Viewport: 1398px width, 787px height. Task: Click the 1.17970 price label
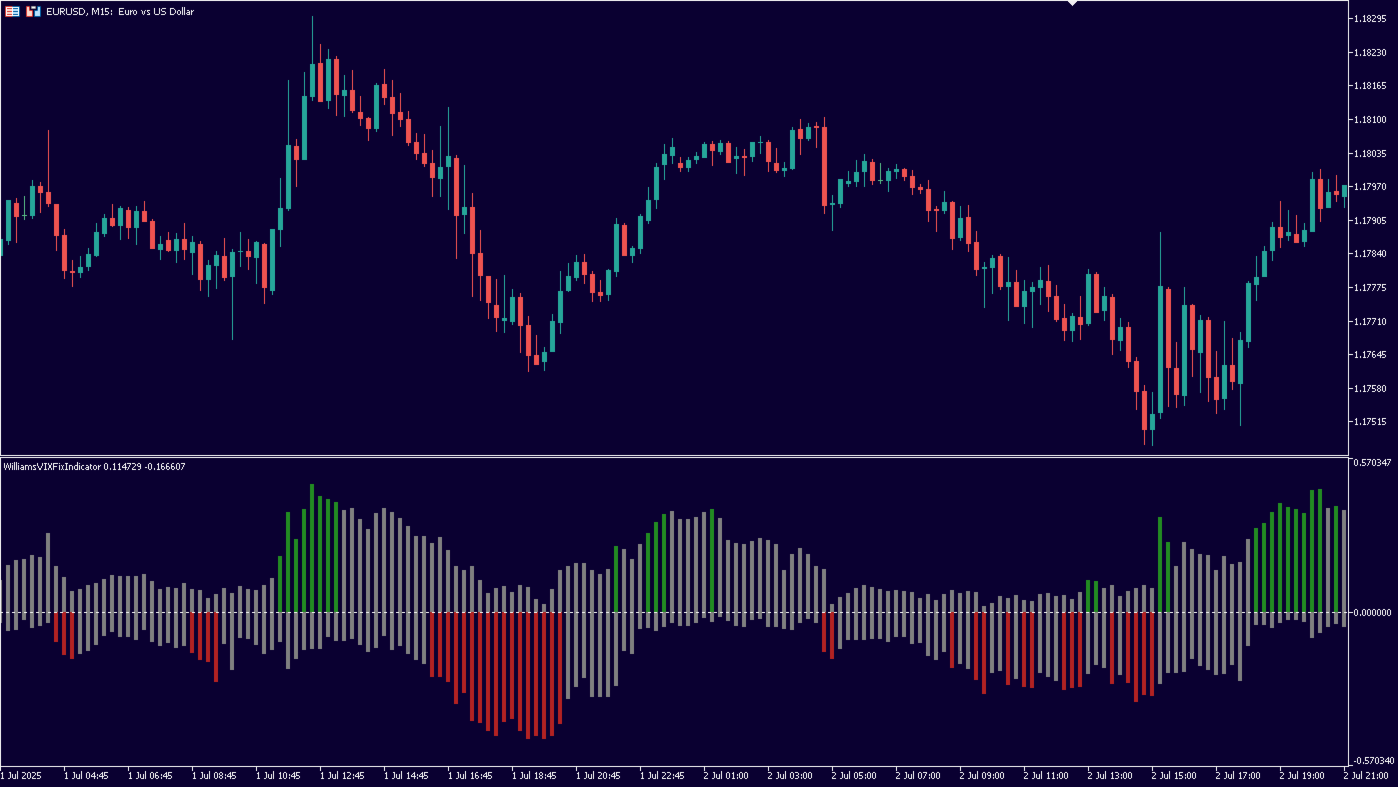1369,187
